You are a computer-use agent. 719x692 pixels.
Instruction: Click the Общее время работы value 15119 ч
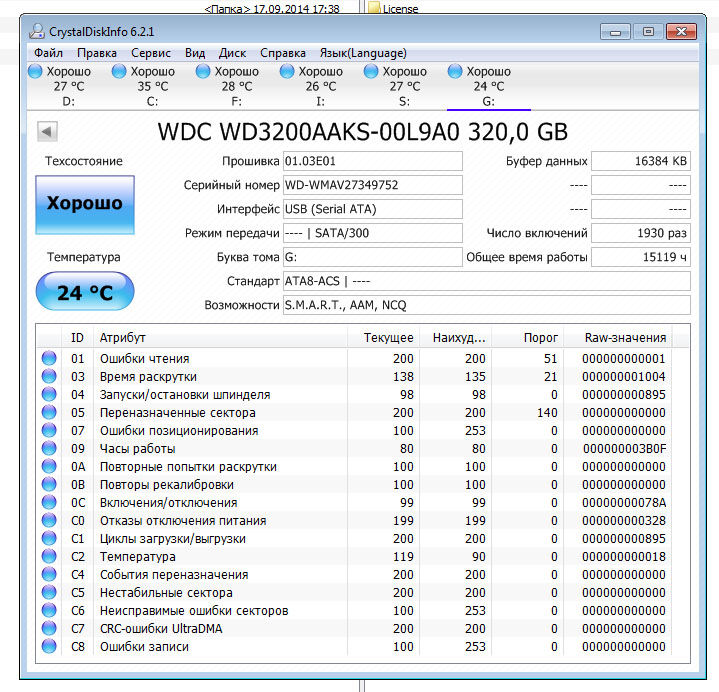pos(641,257)
